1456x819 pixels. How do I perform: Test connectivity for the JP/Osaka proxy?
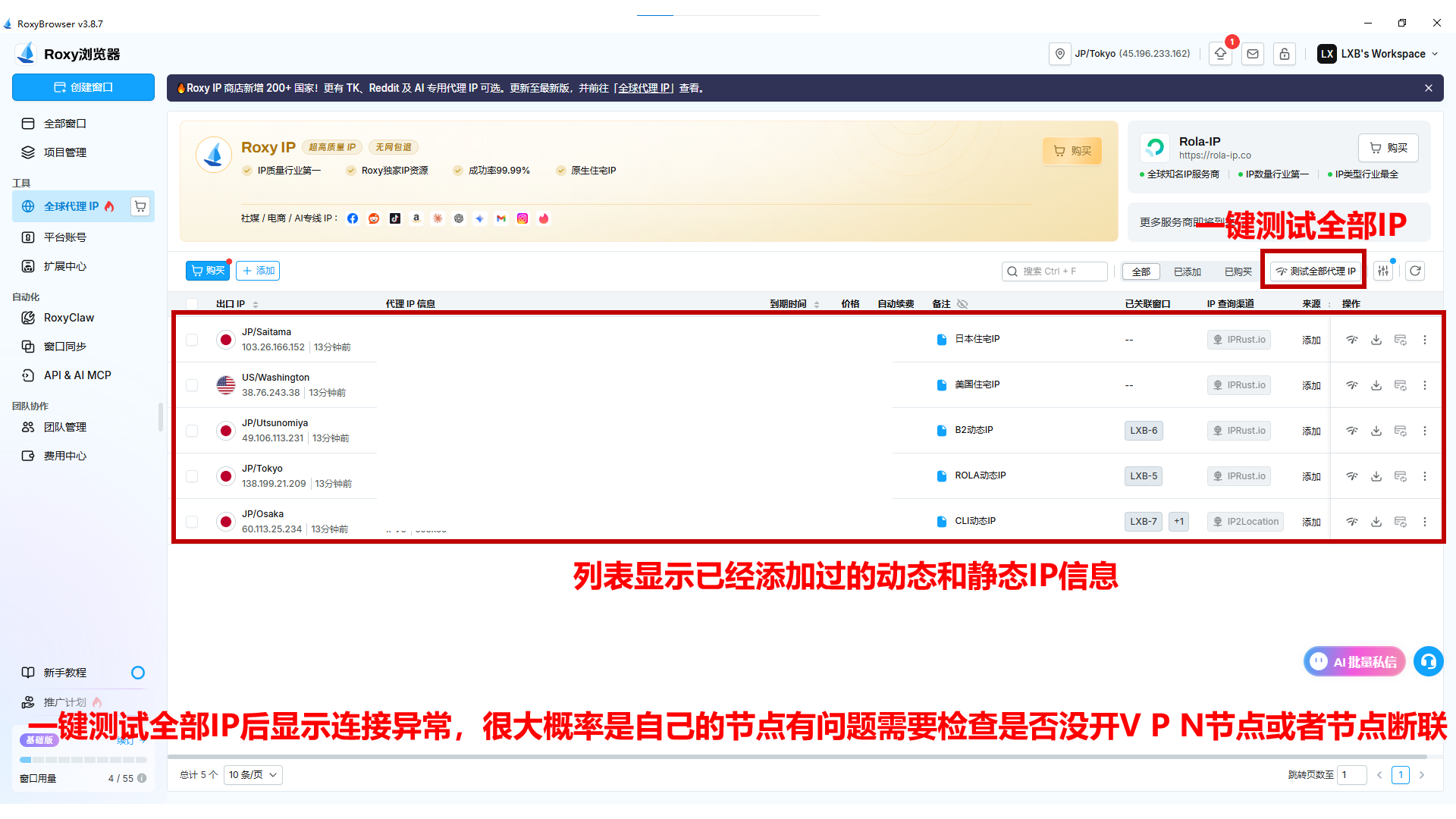(1352, 522)
